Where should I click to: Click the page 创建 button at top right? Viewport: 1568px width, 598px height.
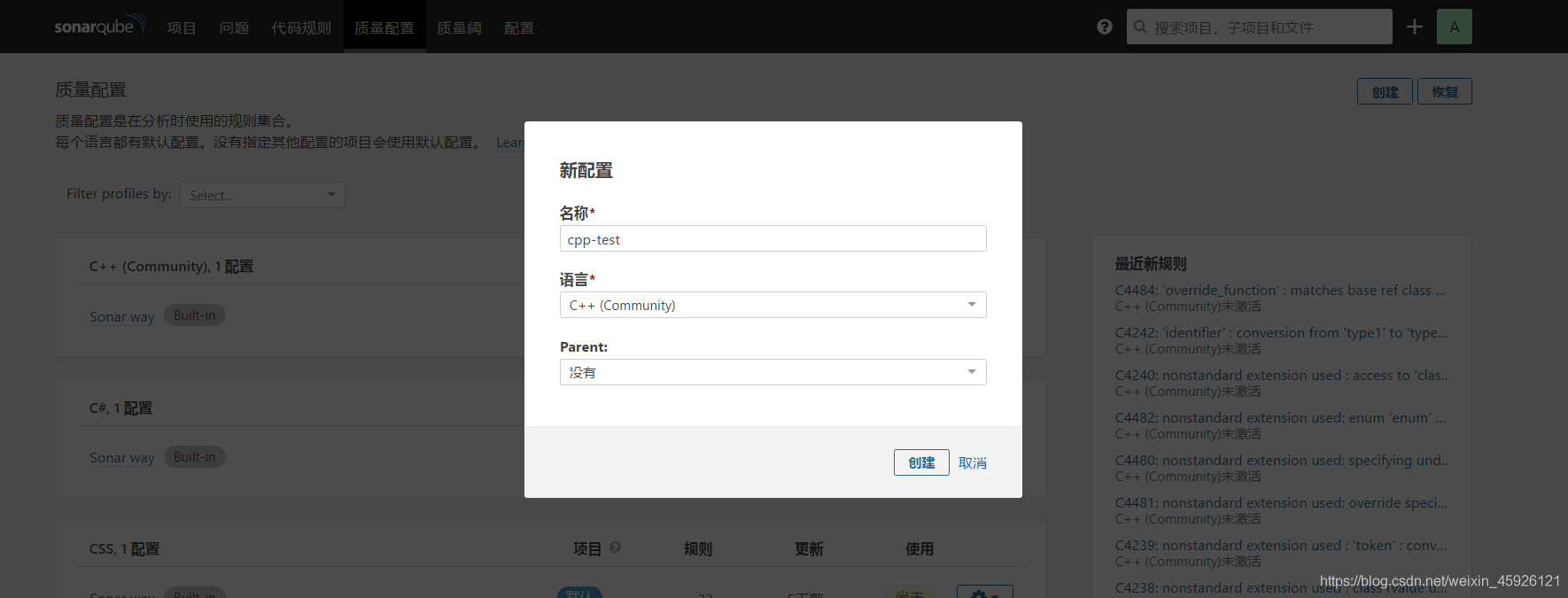[x=1385, y=91]
